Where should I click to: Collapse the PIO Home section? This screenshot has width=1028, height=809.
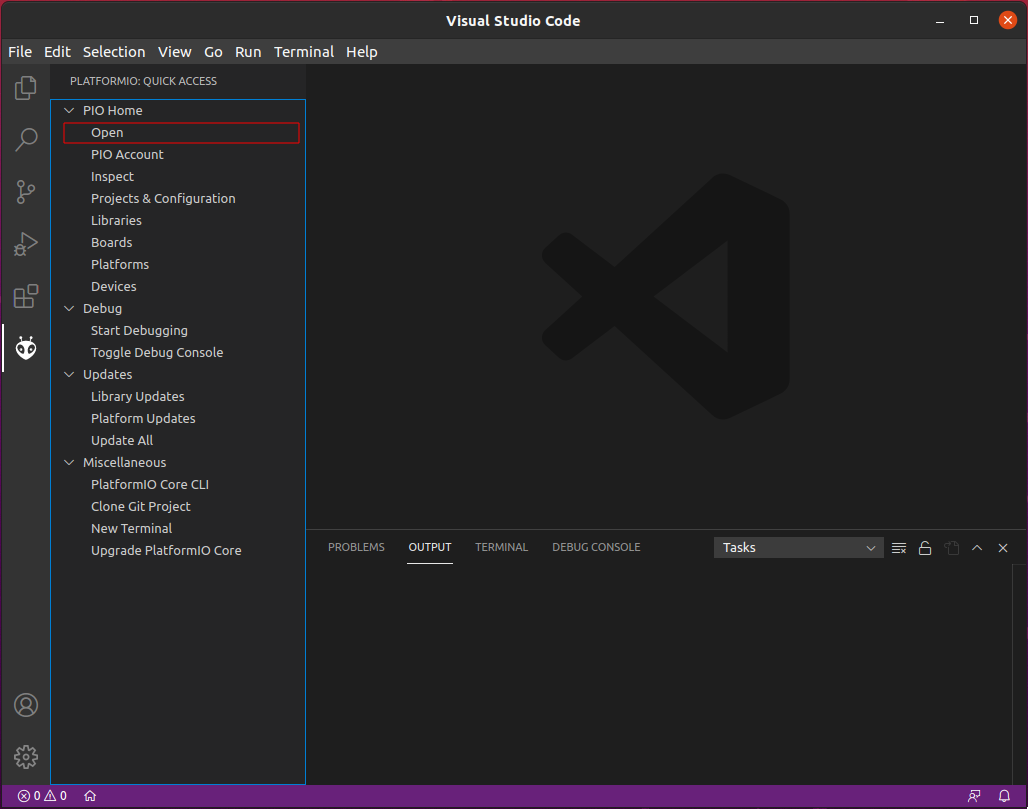(x=69, y=110)
